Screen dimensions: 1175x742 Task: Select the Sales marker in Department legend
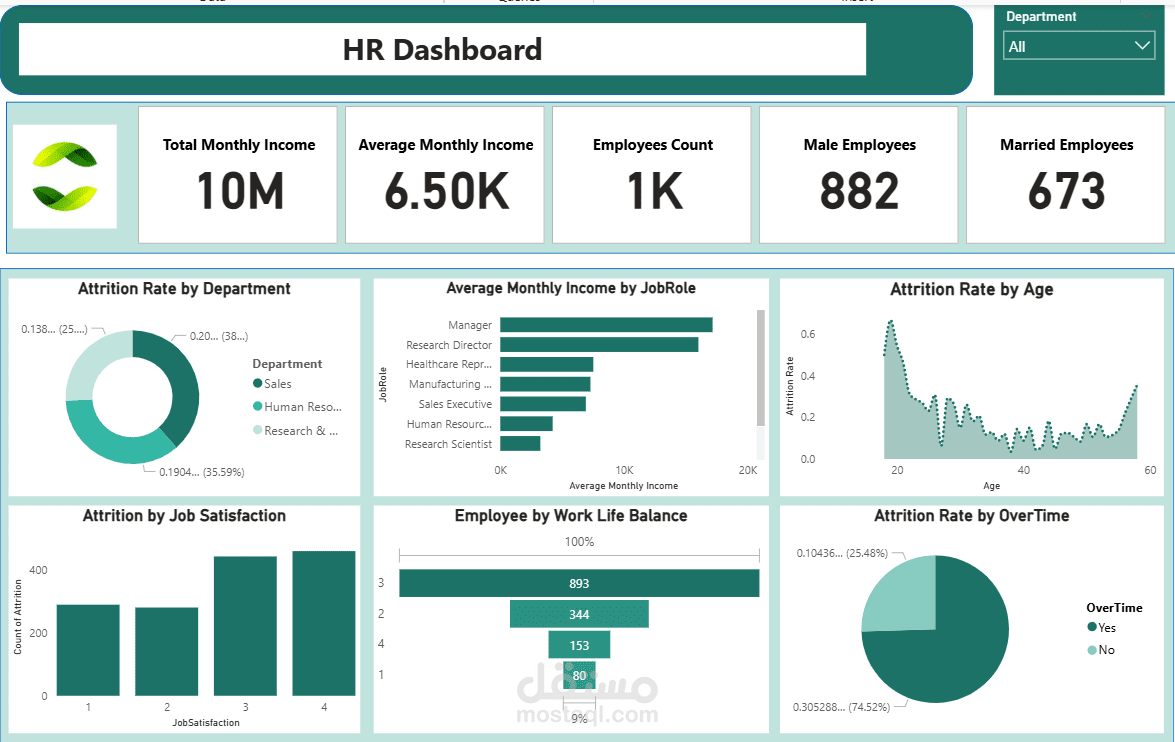(x=260, y=383)
